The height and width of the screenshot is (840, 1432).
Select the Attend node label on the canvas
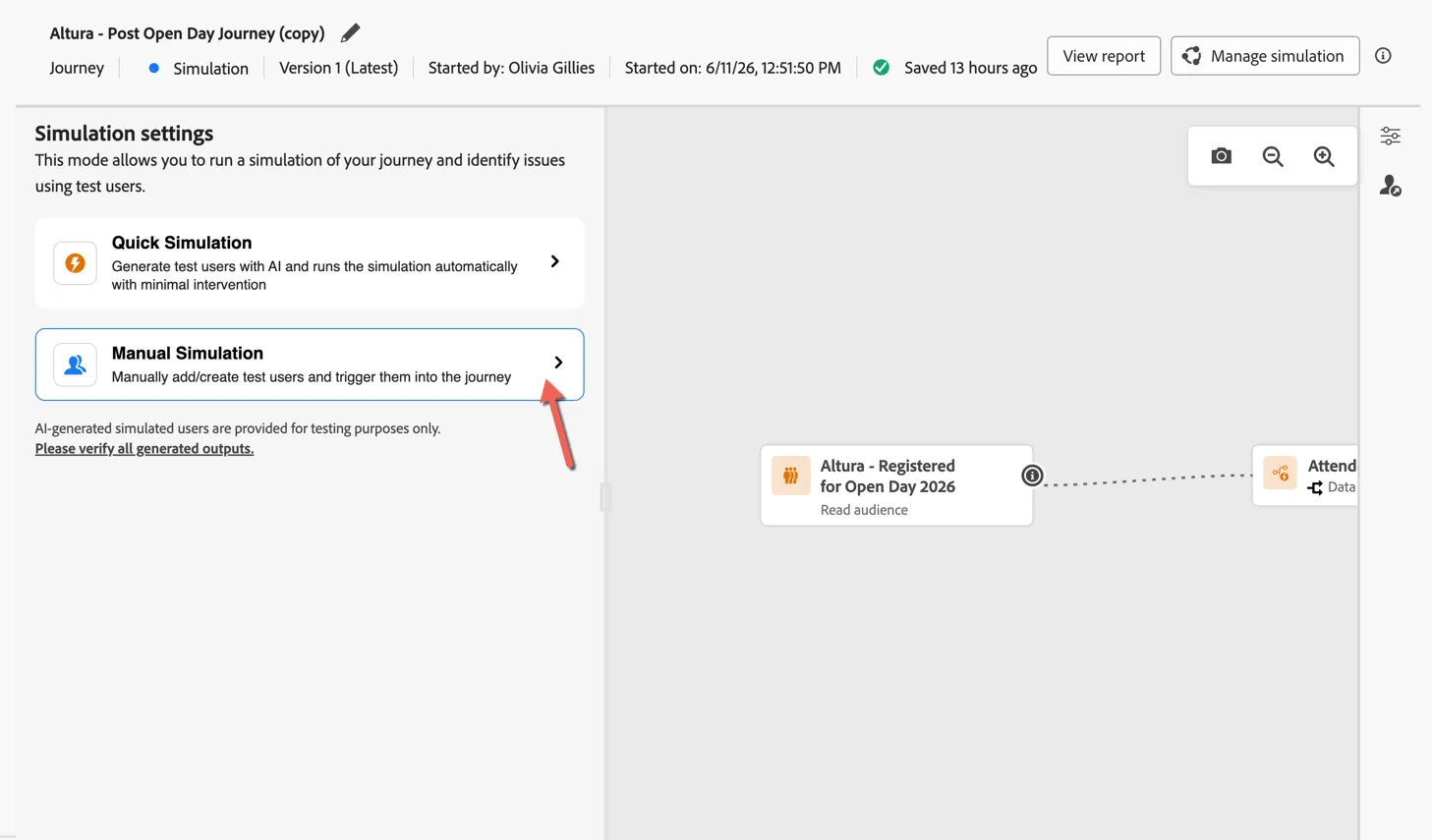point(1332,466)
